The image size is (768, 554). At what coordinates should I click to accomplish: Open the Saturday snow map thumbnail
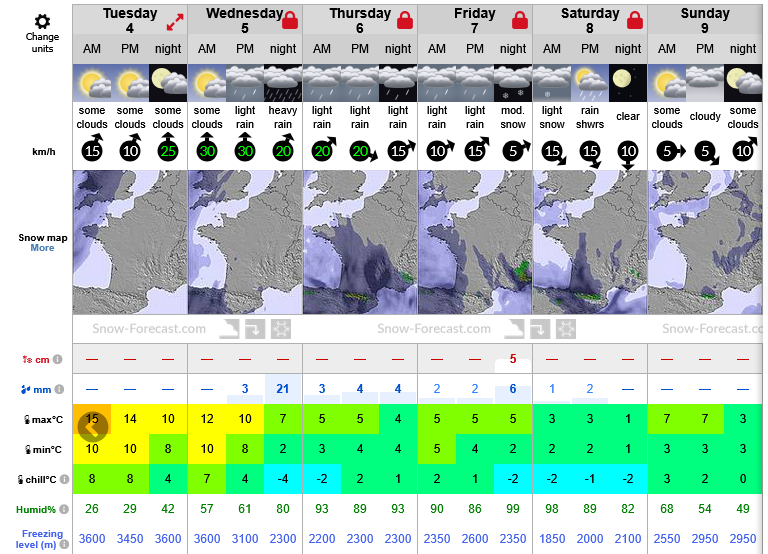point(590,242)
